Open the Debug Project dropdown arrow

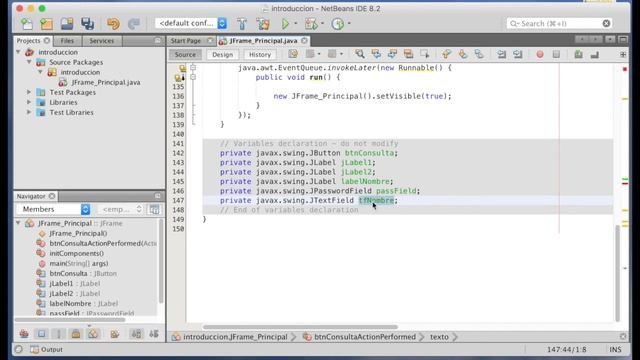(322, 24)
